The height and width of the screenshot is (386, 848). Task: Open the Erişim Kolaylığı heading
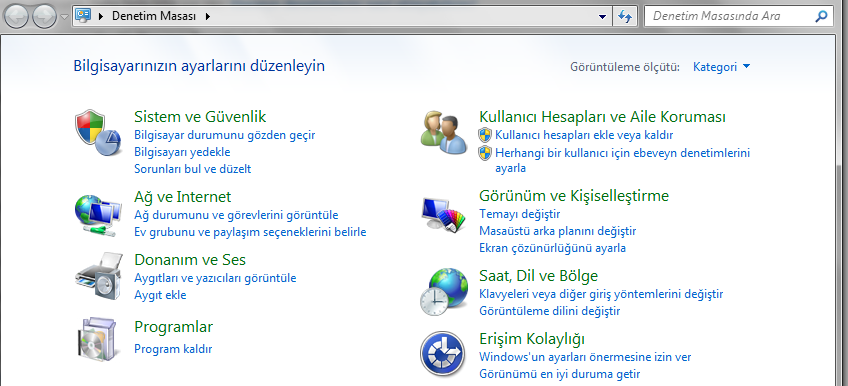pos(532,339)
